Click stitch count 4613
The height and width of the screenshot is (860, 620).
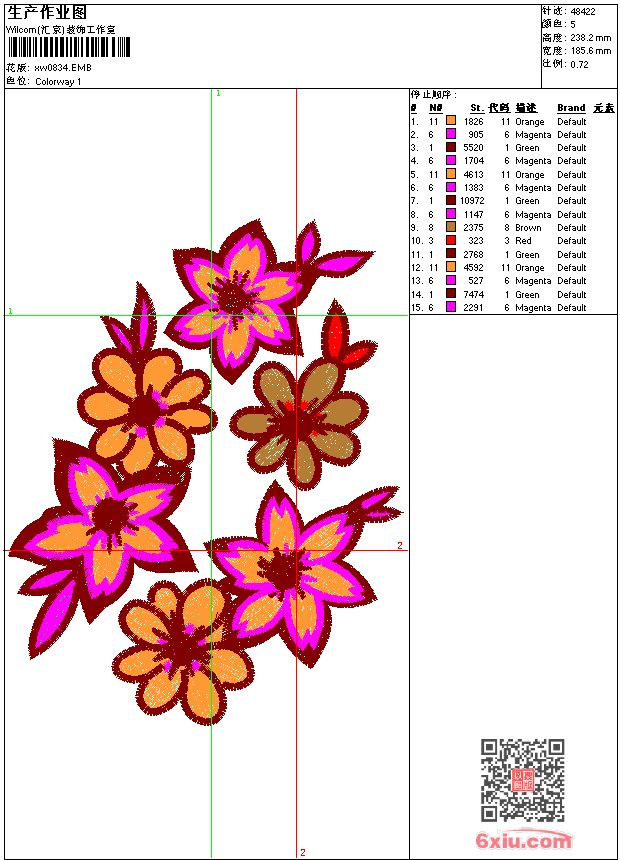[x=474, y=175]
